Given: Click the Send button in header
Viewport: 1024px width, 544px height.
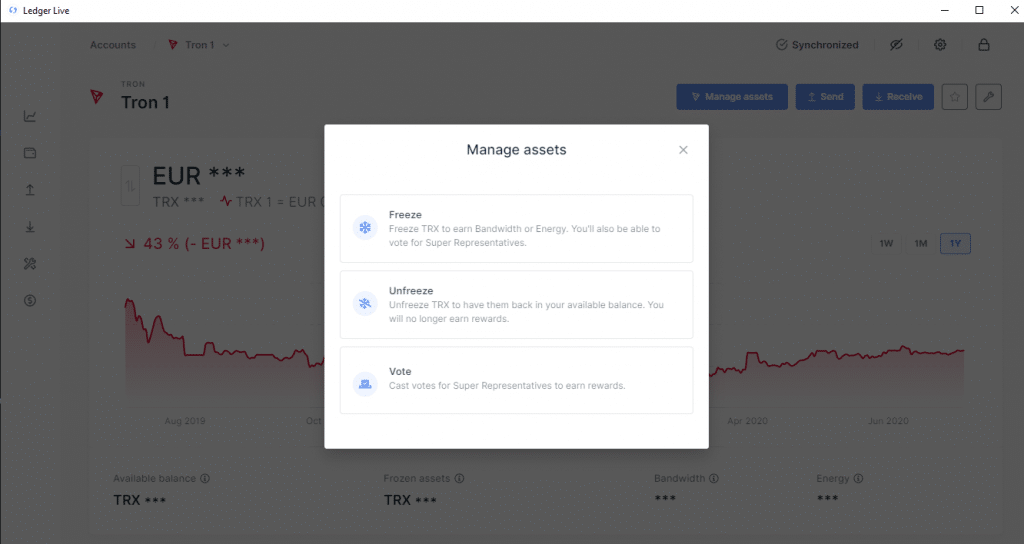Looking at the screenshot, I should pos(825,97).
